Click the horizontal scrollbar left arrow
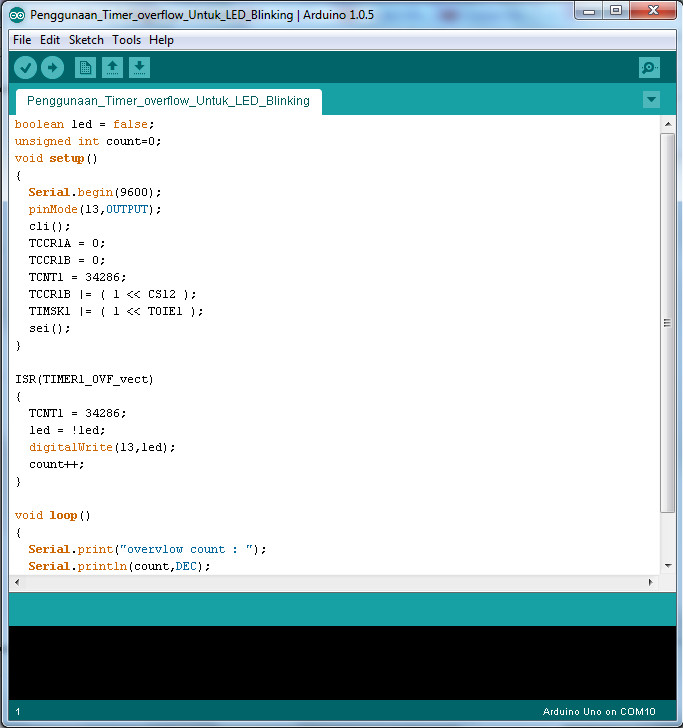This screenshot has width=683, height=728. (x=17, y=582)
